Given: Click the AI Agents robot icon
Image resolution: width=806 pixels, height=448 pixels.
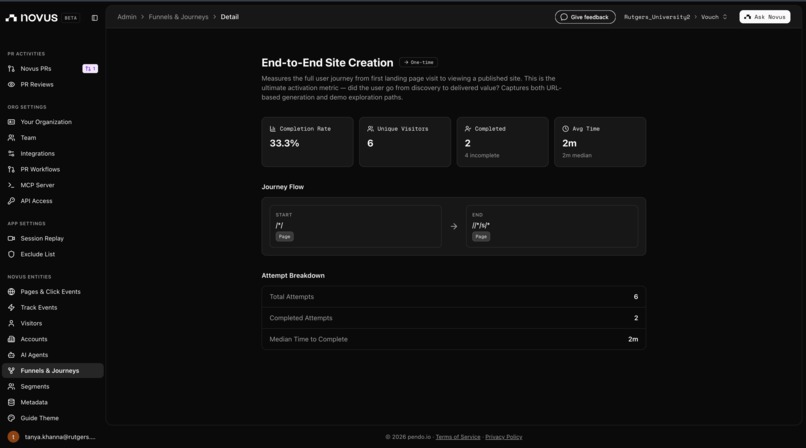Looking at the screenshot, I should click(x=11, y=355).
